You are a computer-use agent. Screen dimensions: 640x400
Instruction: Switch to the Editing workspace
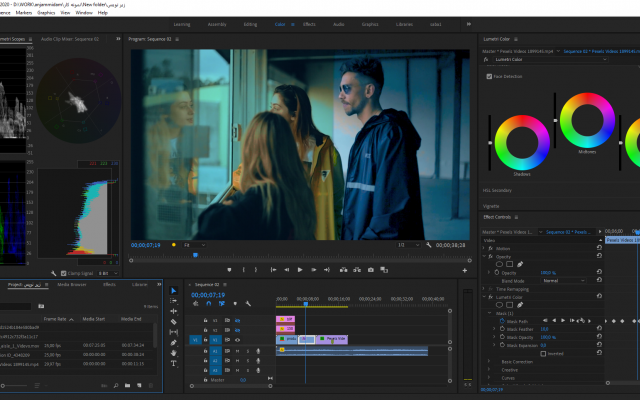click(x=250, y=24)
